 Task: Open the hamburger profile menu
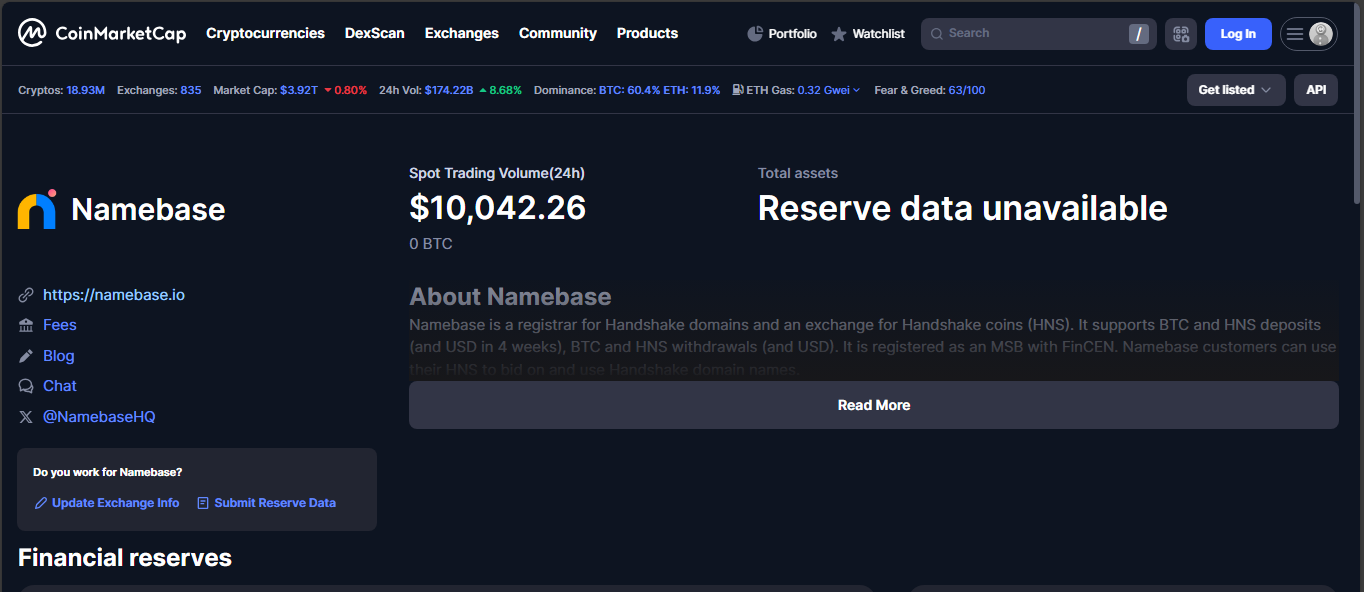coord(1294,34)
